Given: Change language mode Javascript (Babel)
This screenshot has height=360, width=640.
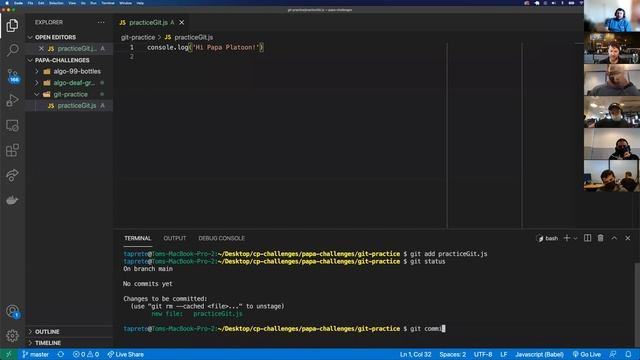Looking at the screenshot, I should pyautogui.click(x=539, y=354).
